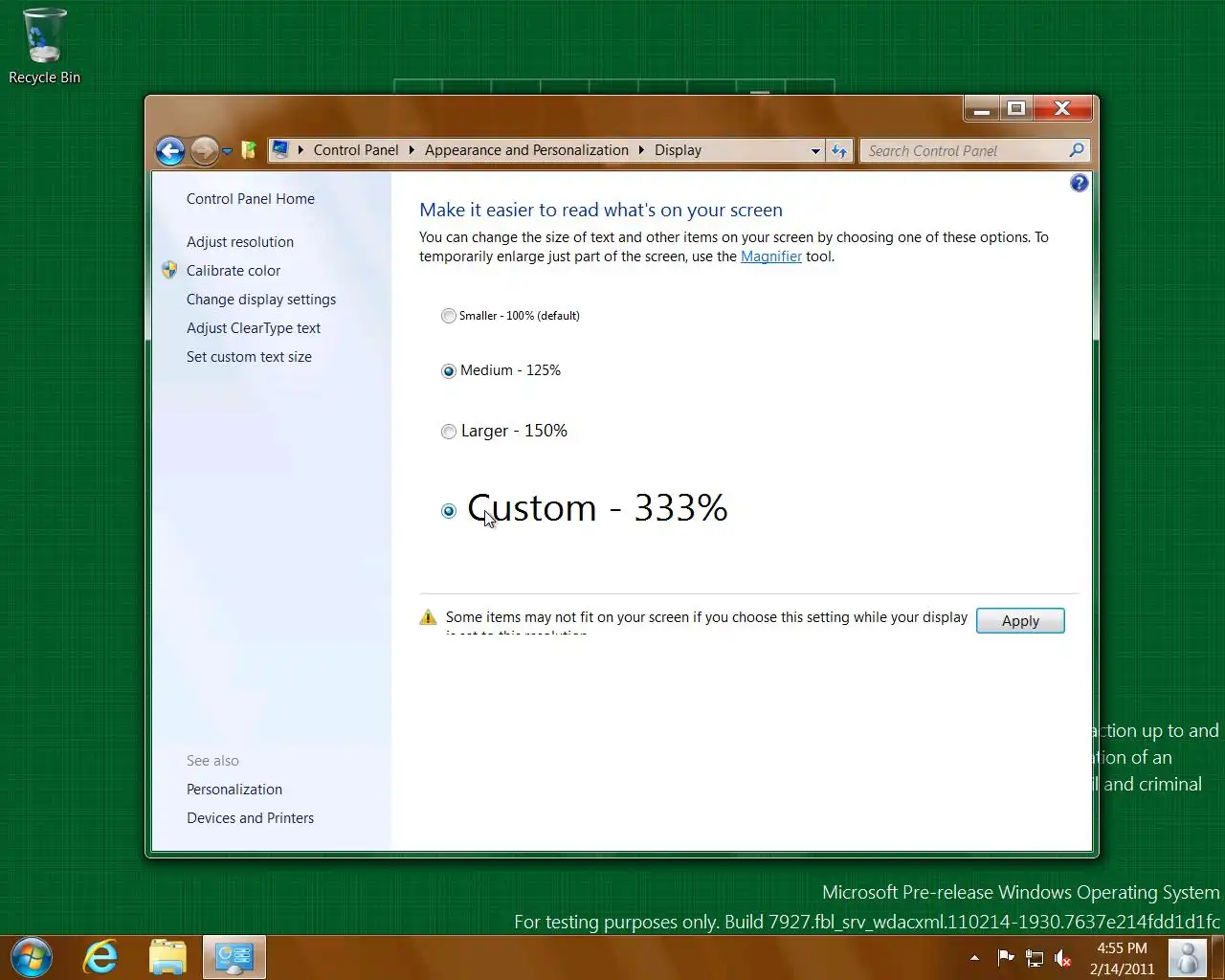This screenshot has height=980, width=1225.
Task: Click the Refresh button in address bar
Action: [x=839, y=151]
